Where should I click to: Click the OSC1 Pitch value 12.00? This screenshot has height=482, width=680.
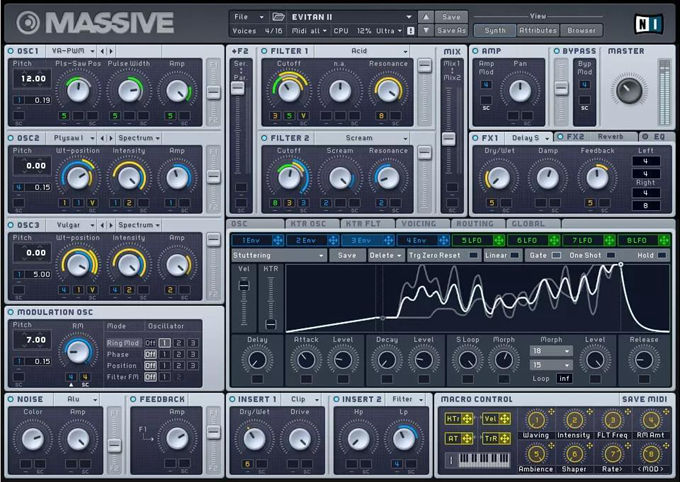tap(33, 79)
